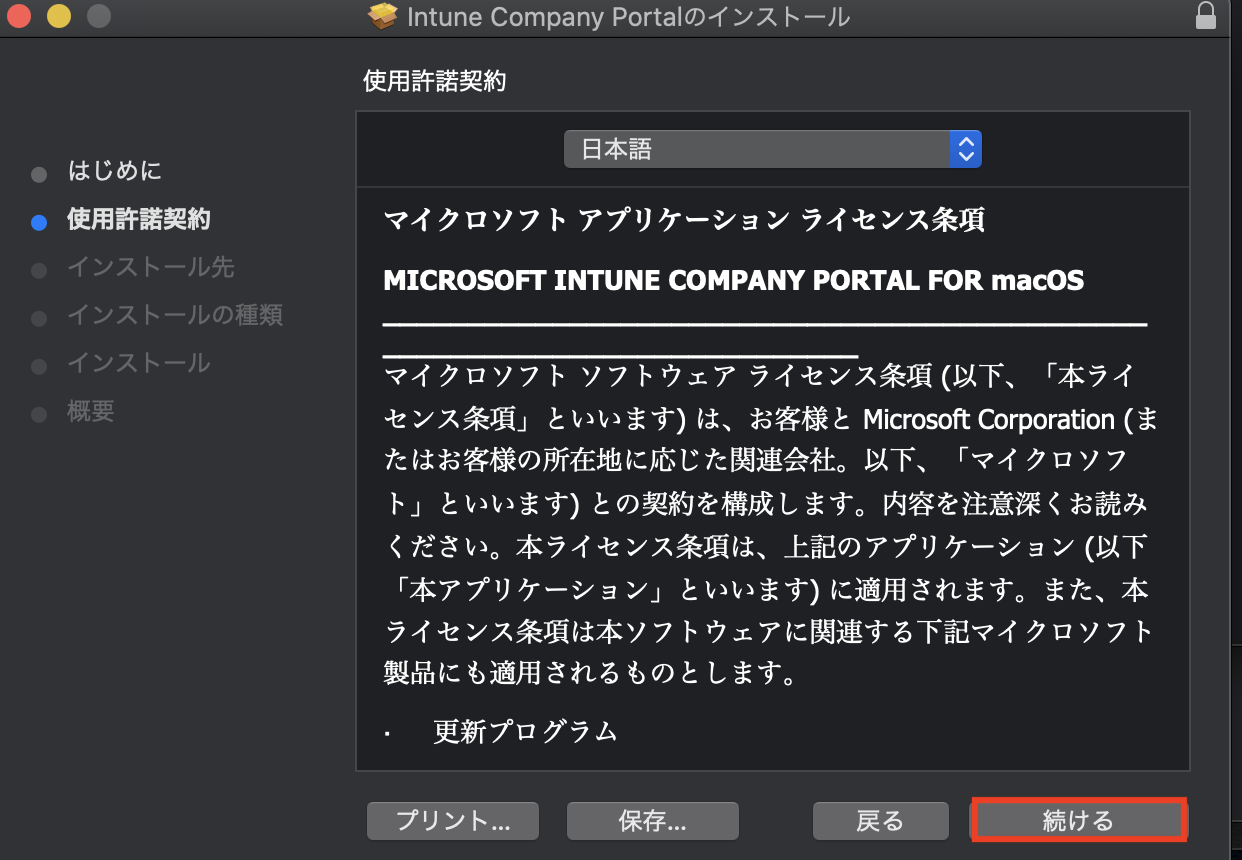Viewport: 1242px width, 860px height.
Task: Click the 戻る (Back) button
Action: tap(880, 821)
